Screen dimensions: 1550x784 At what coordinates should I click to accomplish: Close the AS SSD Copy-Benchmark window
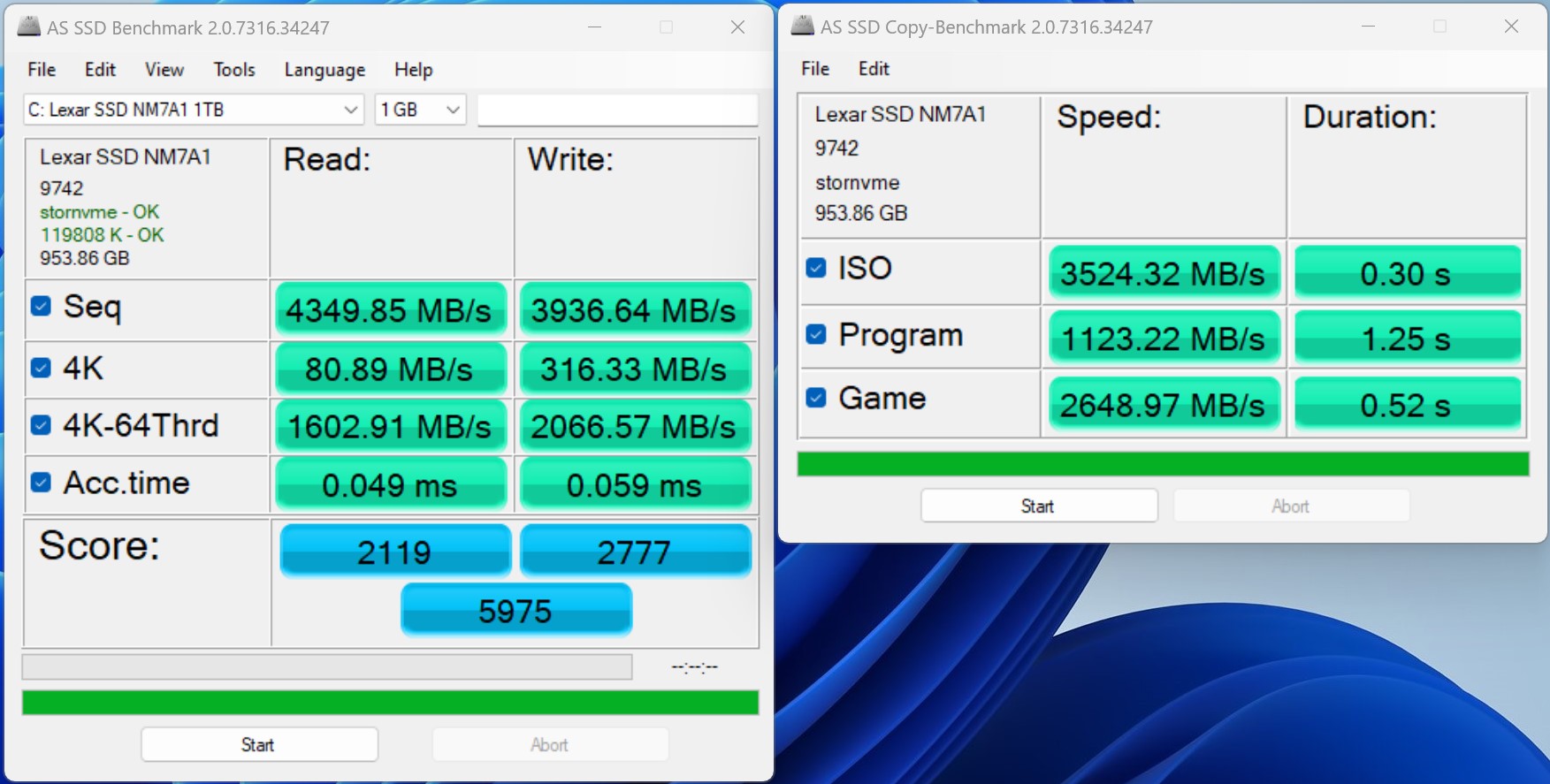1511,27
